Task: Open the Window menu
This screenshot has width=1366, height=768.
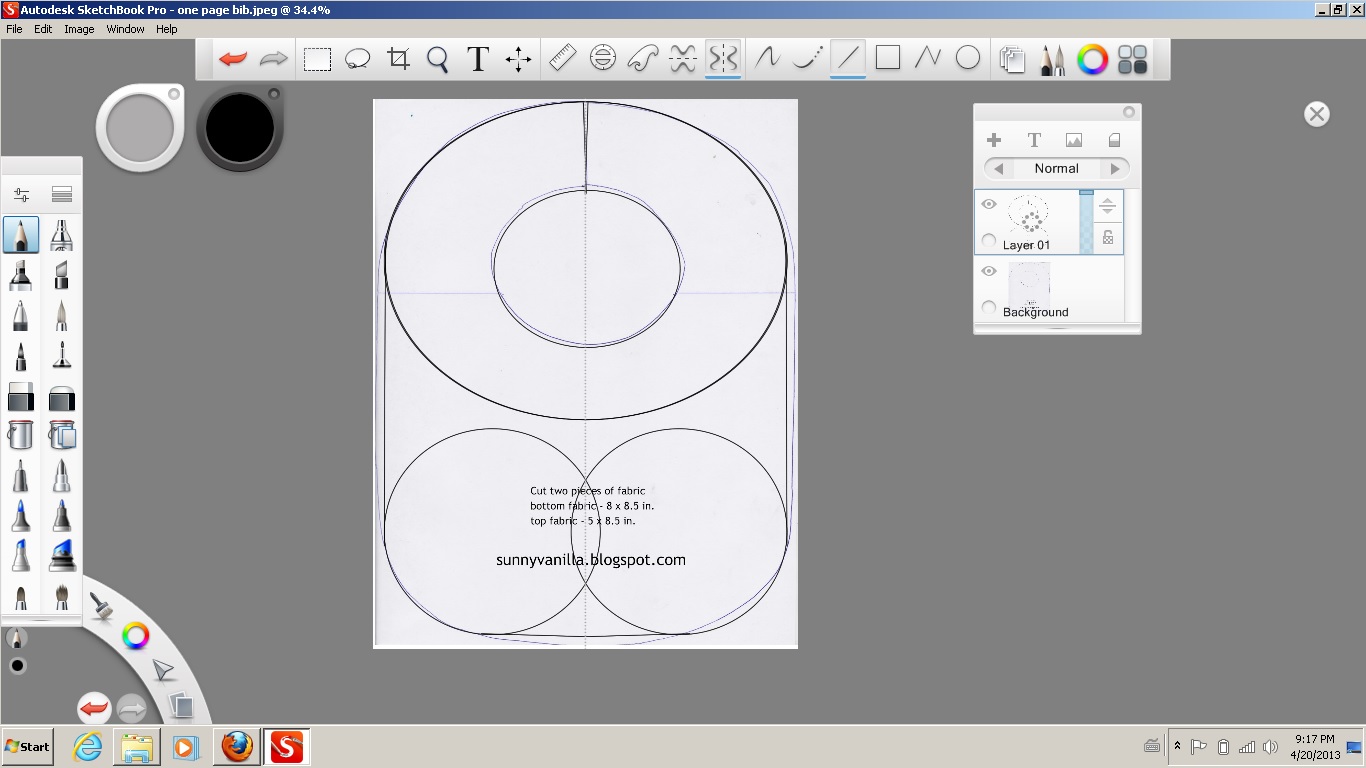Action: coord(125,29)
